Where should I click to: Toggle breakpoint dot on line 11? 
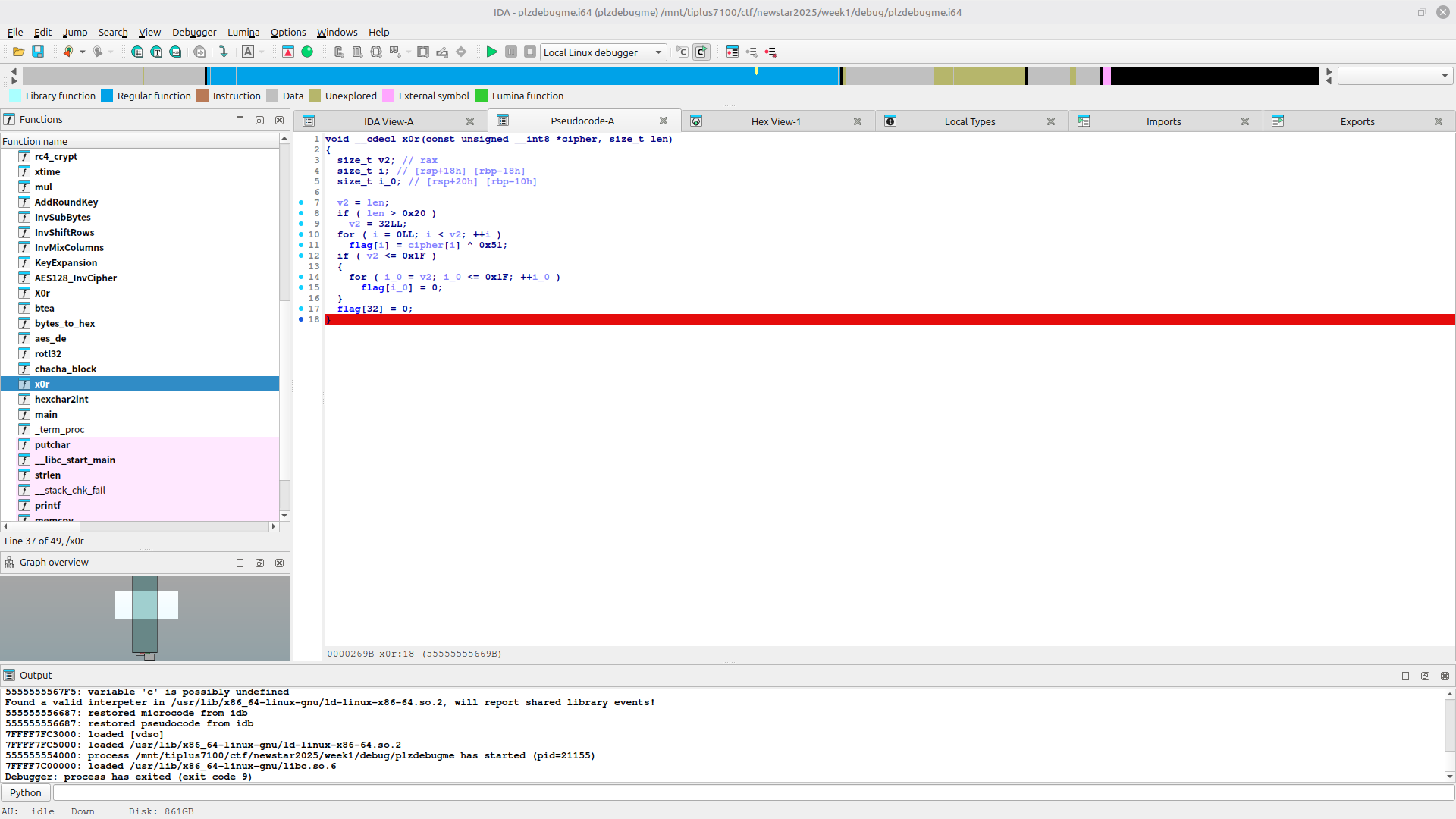pyautogui.click(x=301, y=245)
